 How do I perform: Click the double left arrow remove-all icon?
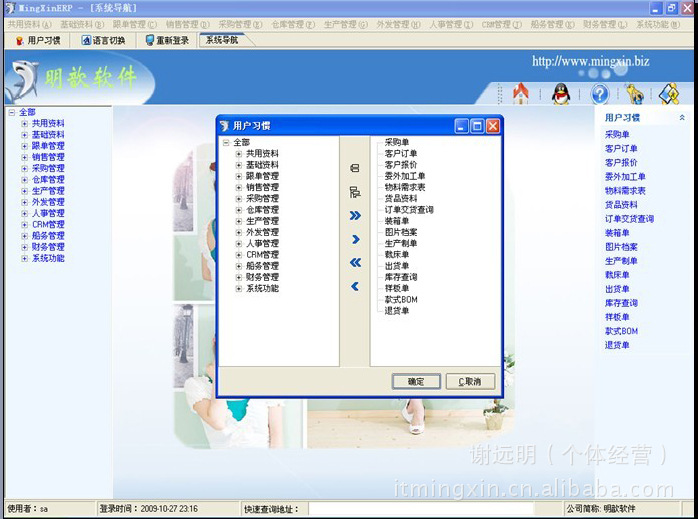tap(355, 263)
